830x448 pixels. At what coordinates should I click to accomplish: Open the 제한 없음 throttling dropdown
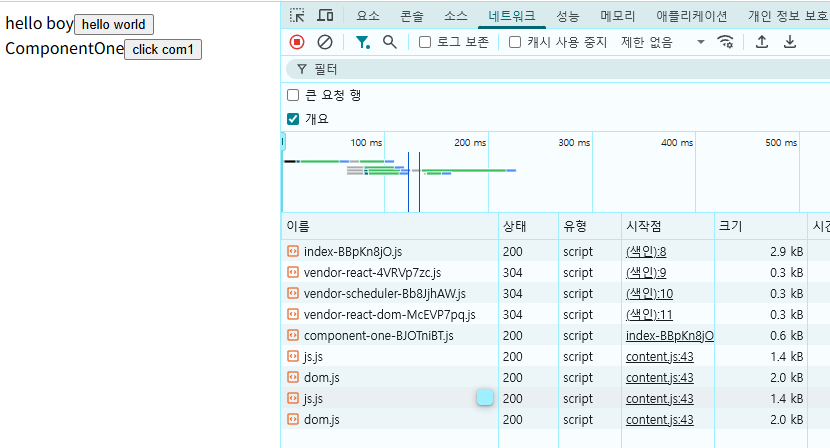[x=663, y=42]
